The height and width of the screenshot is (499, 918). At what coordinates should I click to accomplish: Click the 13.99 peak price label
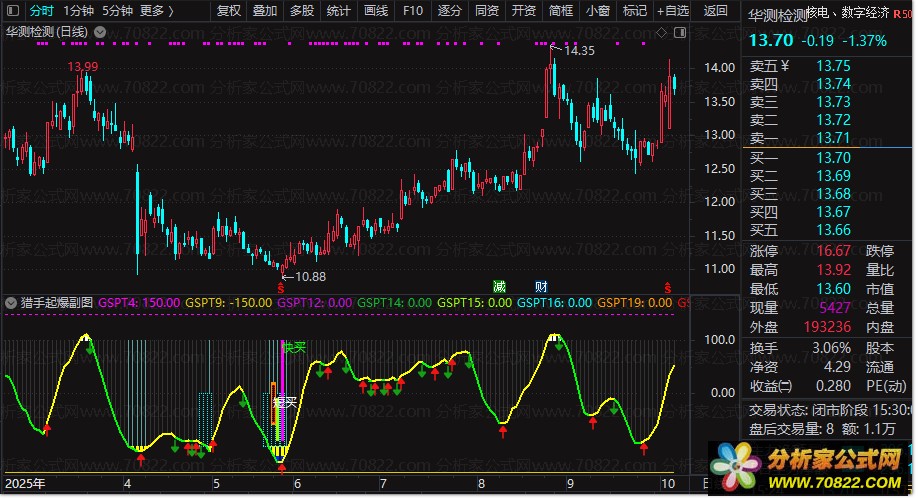coord(83,67)
